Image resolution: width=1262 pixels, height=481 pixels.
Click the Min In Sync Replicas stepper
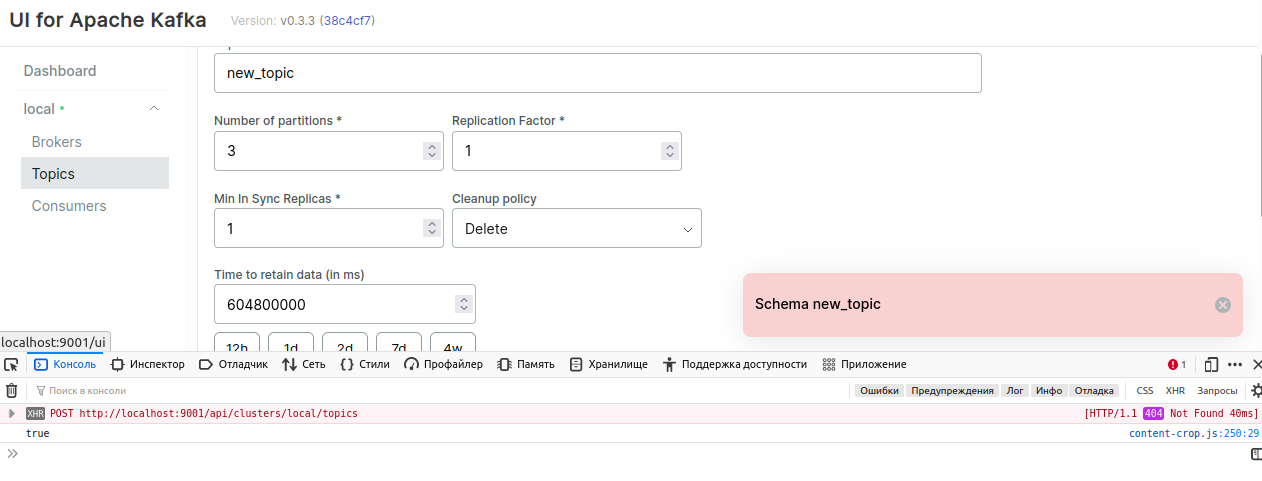pyautogui.click(x=431, y=228)
